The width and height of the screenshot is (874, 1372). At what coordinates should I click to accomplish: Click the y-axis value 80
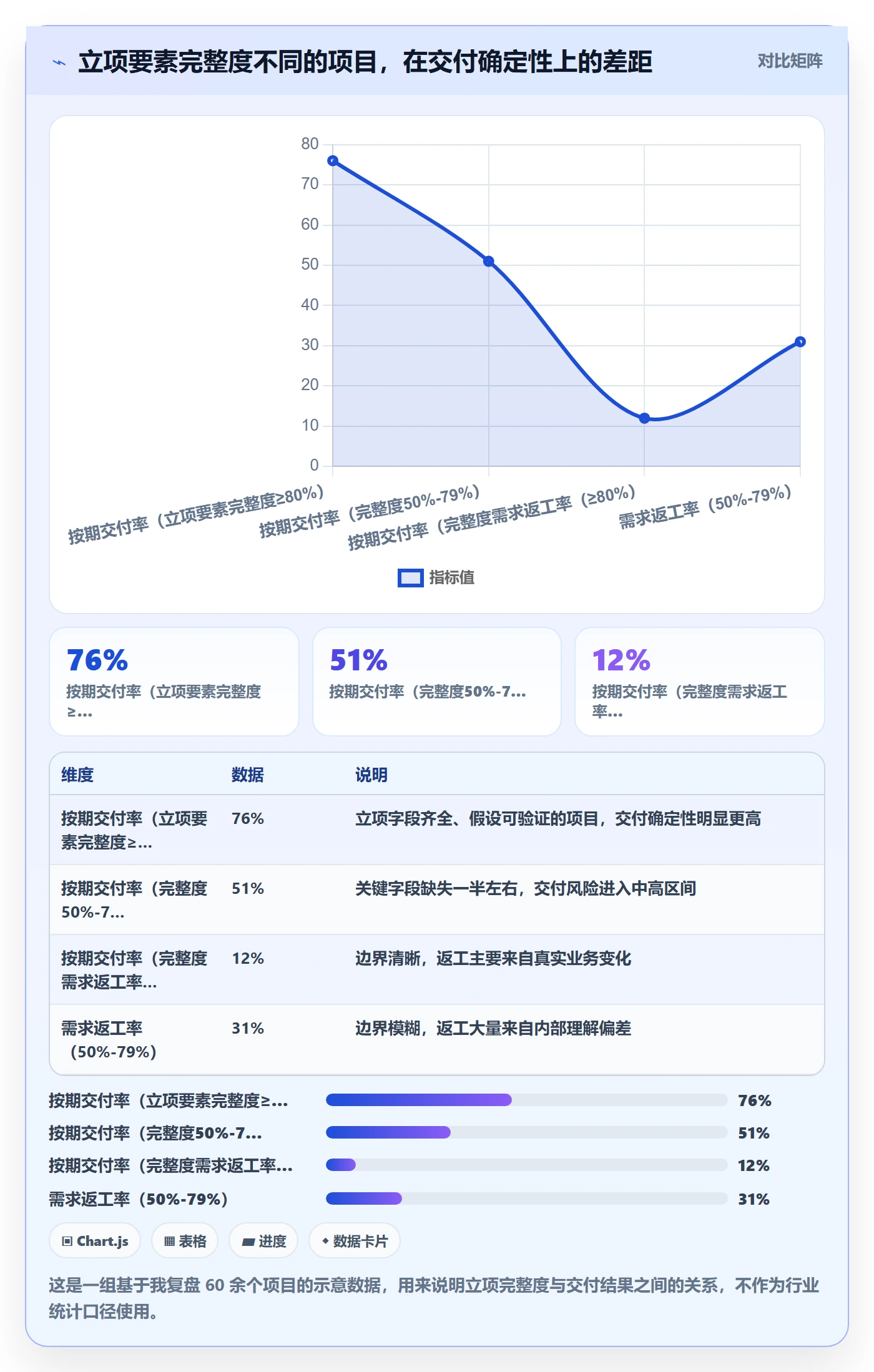[310, 144]
